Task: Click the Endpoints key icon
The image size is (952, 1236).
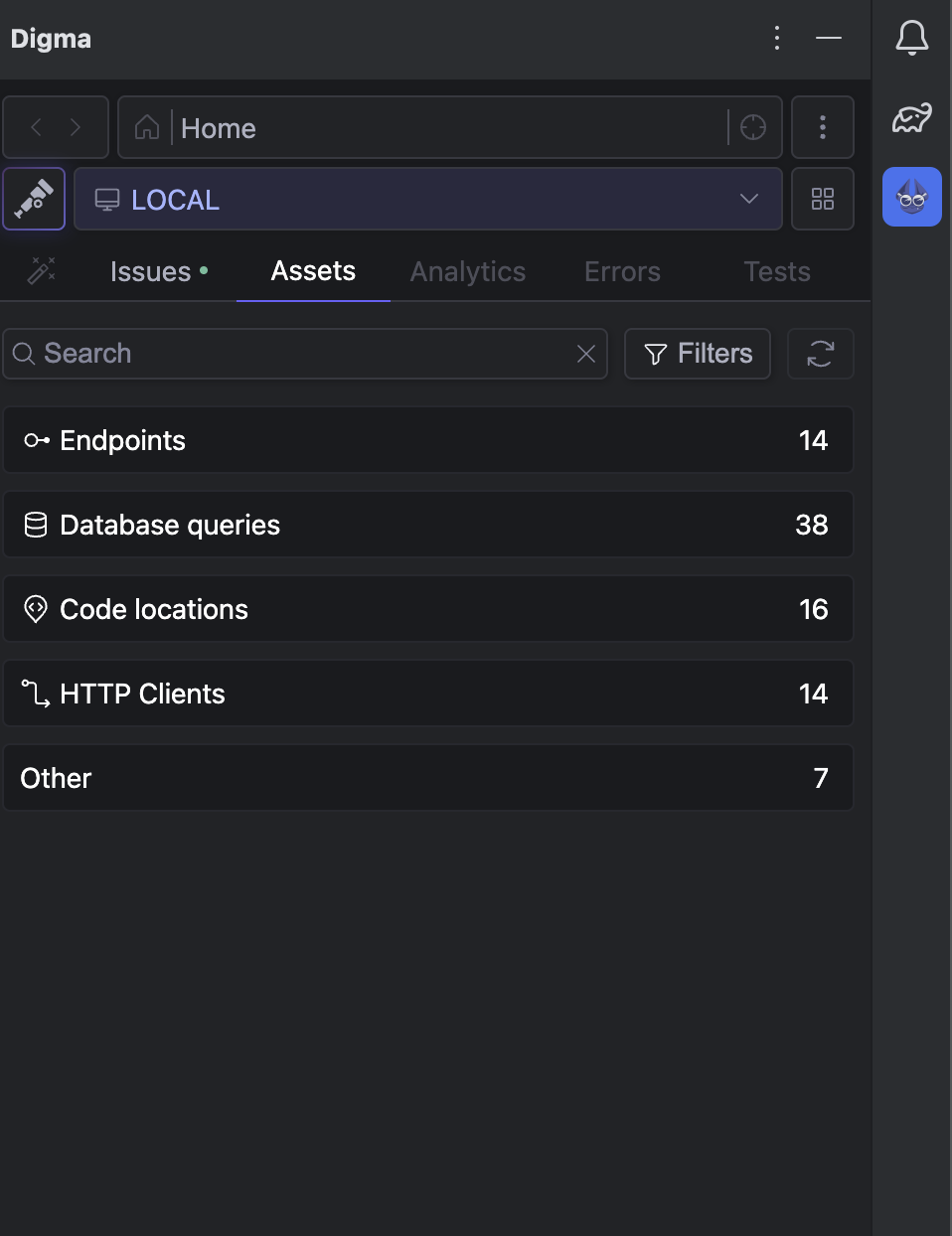Action: point(37,440)
